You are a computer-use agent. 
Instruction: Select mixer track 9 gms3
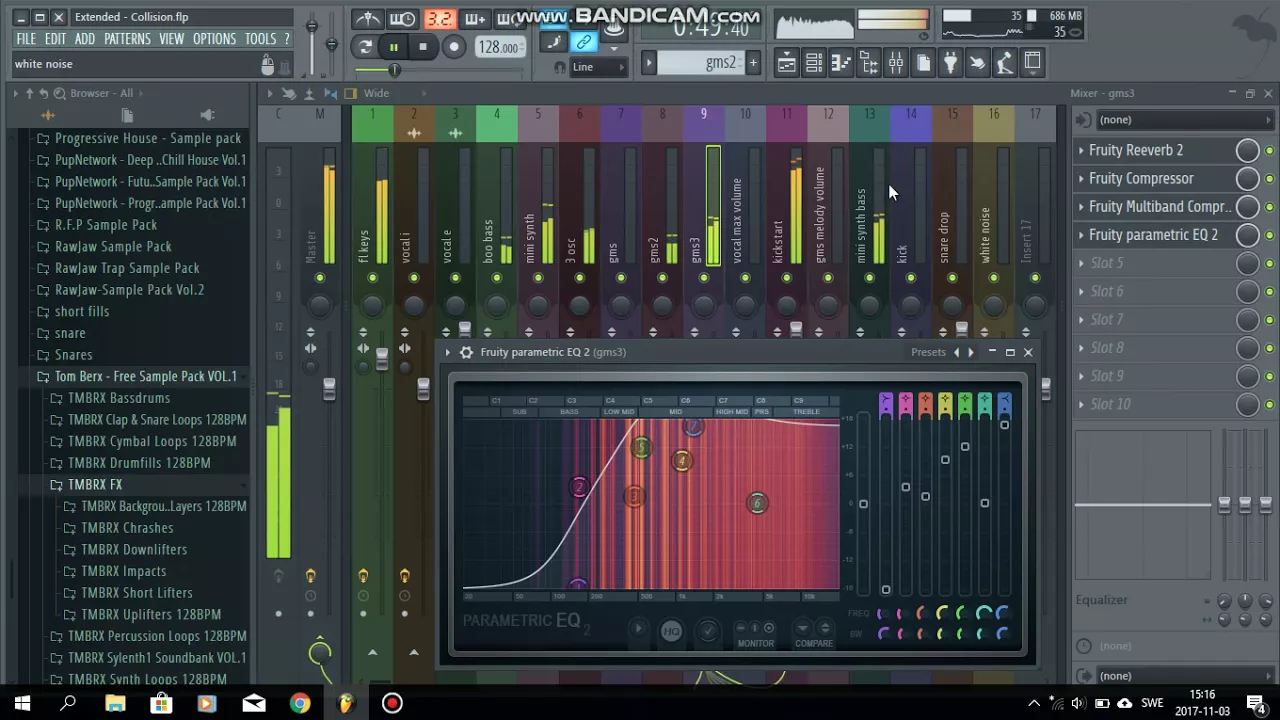(703, 190)
